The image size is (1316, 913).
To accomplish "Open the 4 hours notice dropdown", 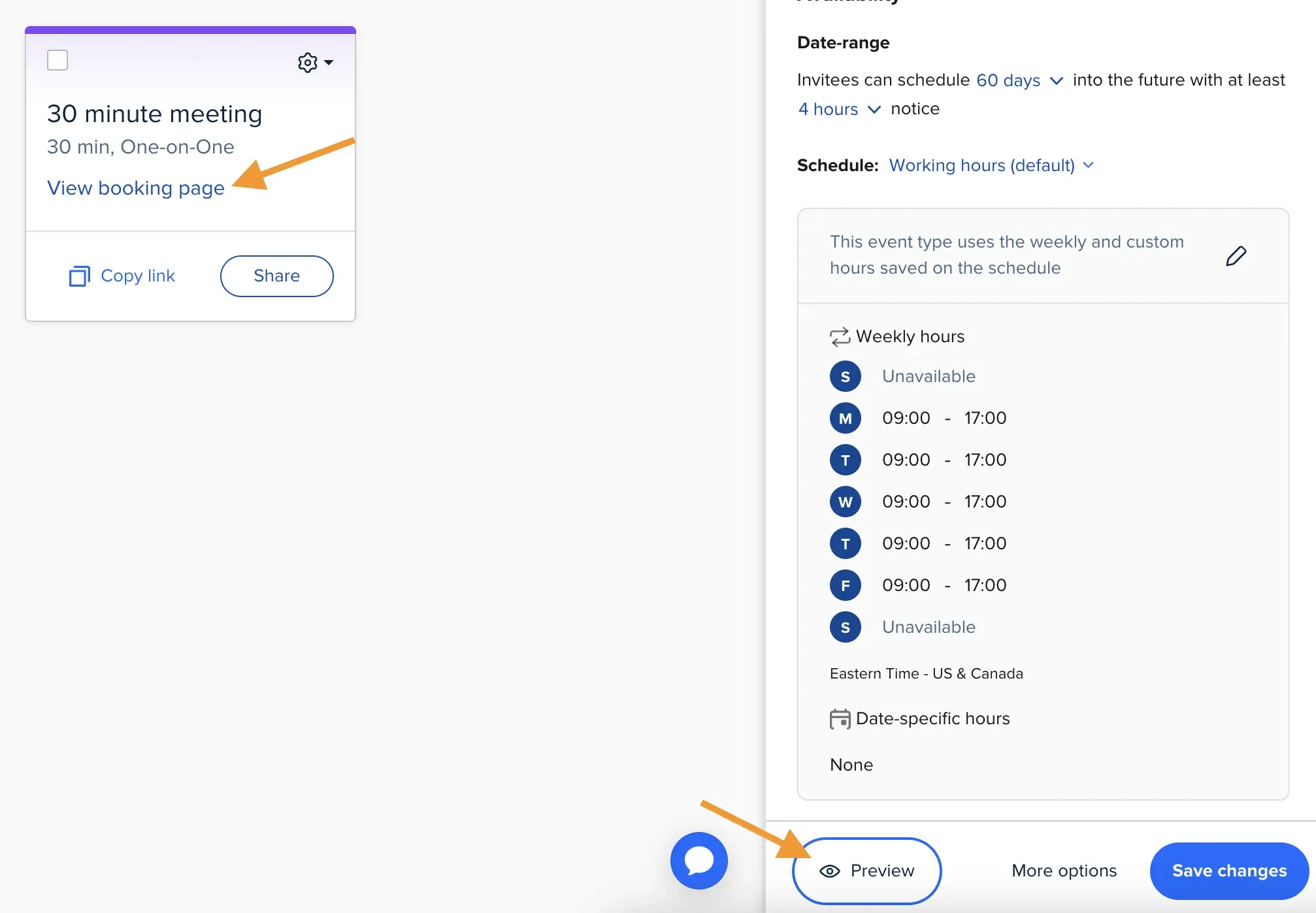I will (839, 109).
